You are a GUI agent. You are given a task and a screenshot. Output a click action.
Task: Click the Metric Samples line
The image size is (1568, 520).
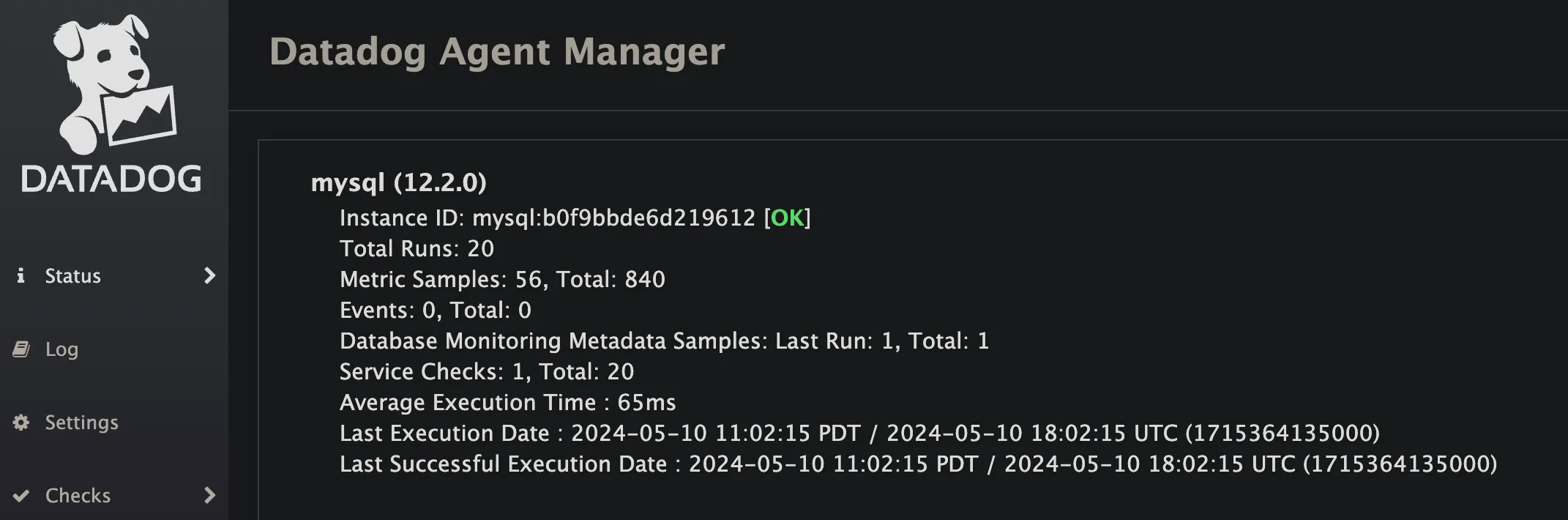502,280
